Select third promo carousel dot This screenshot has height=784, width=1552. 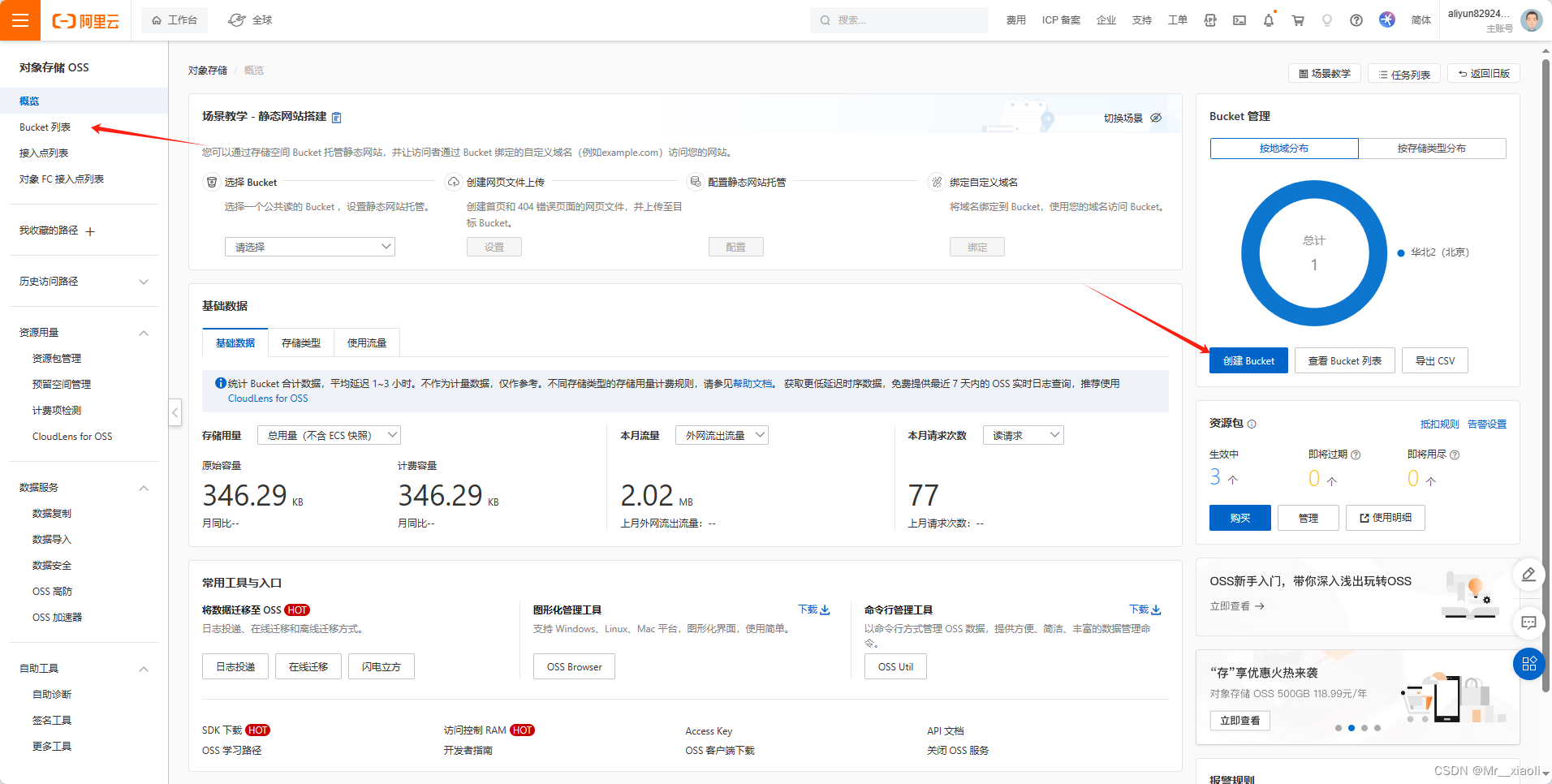click(1364, 728)
